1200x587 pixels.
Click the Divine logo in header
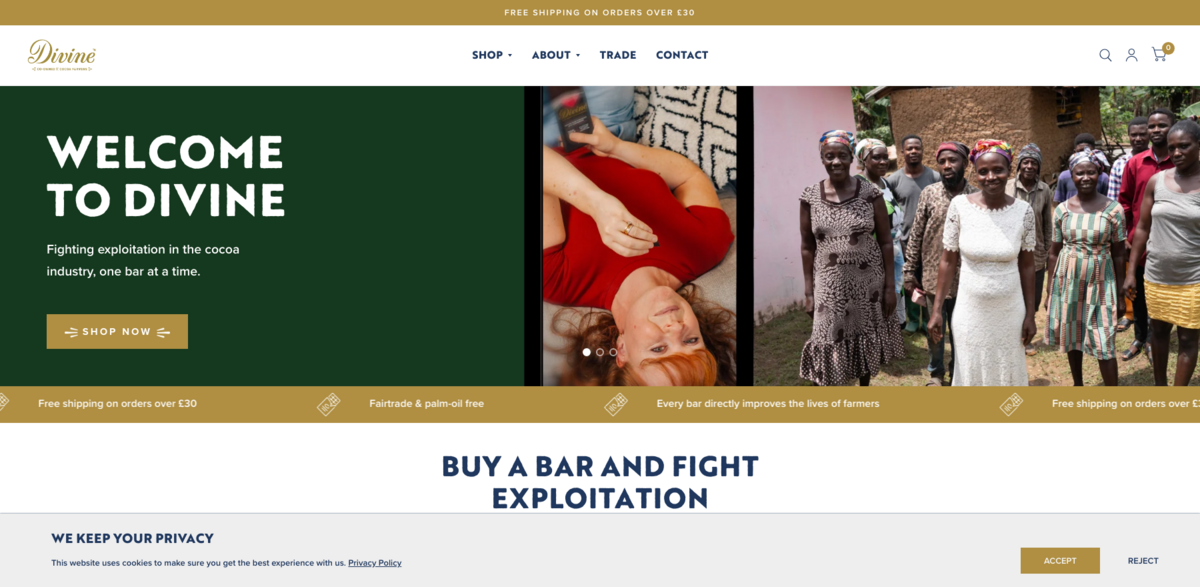point(61,55)
